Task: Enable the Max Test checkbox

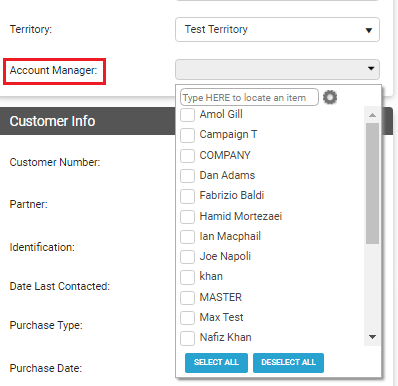Action: click(187, 318)
